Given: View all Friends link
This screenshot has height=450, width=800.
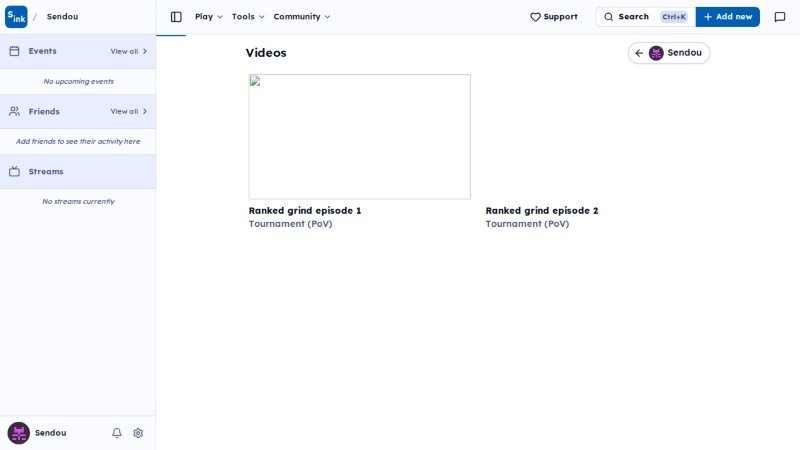Looking at the screenshot, I should pos(129,111).
